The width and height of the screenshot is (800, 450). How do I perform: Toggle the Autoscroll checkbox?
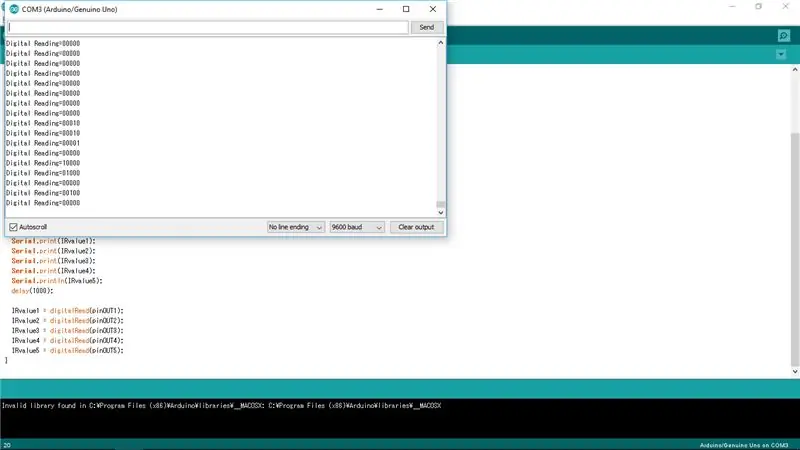point(13,227)
